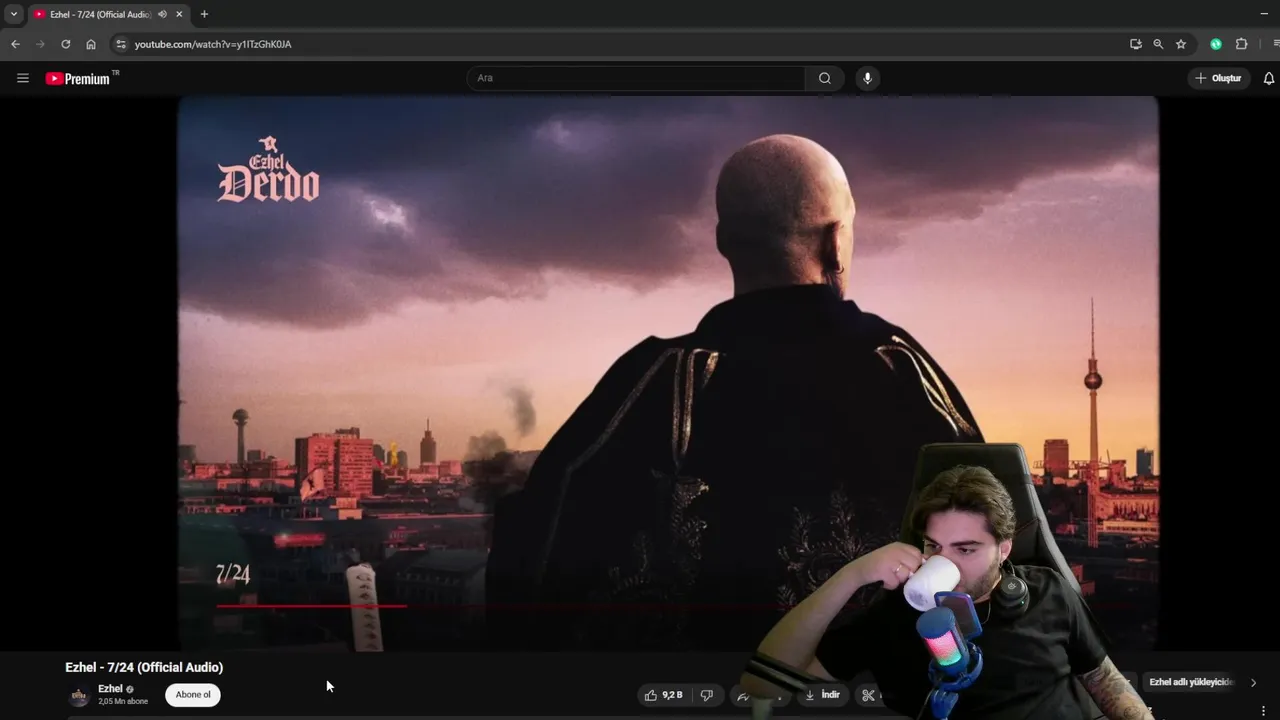View site information icon in address bar
Viewport: 1280px width, 720px height.
pyautogui.click(x=121, y=44)
